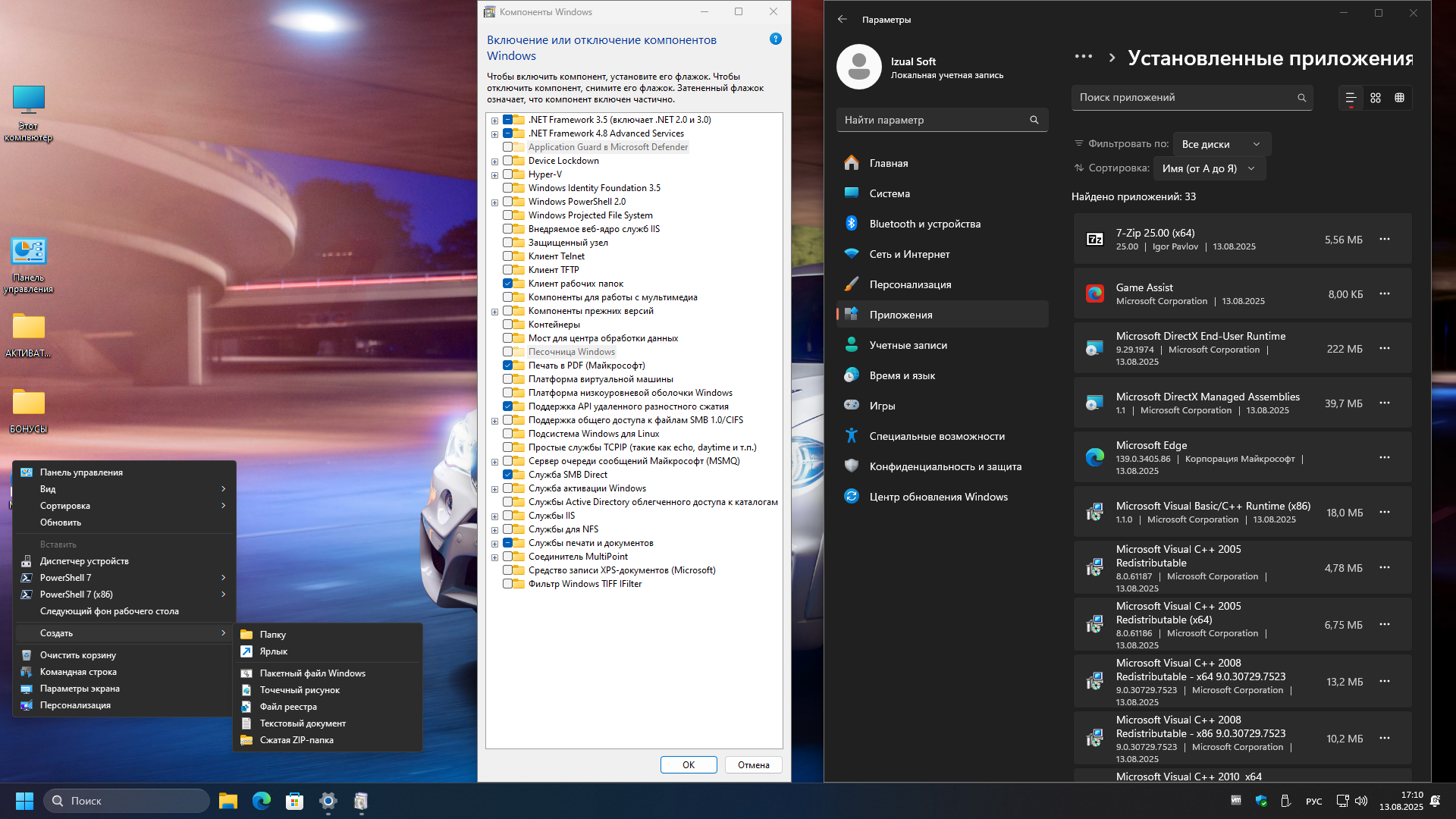1456x819 pixels.
Task: Open Сортировка submenu in context menu
Action: coord(124,506)
